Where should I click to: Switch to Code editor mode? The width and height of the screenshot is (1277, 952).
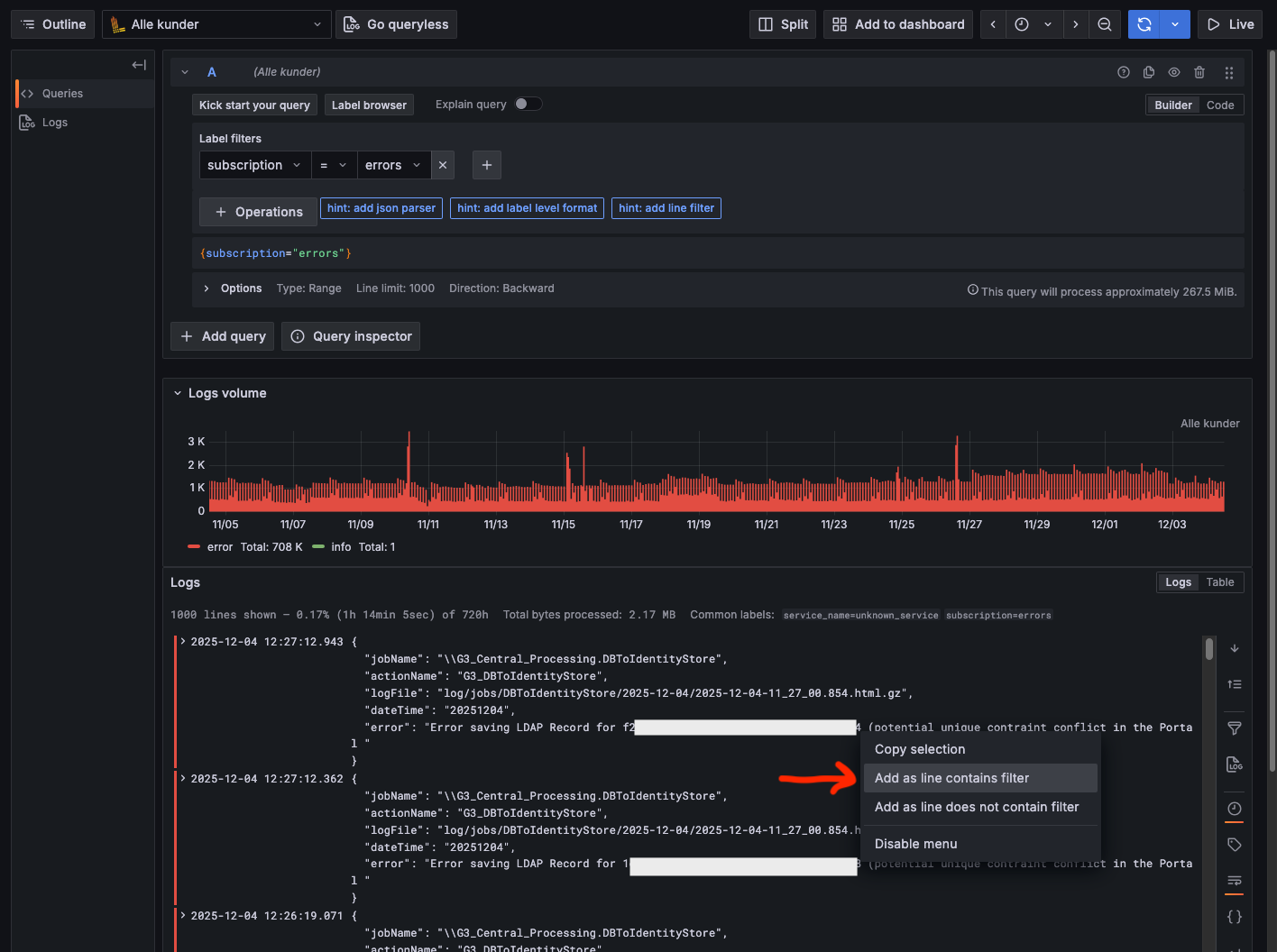(1219, 105)
